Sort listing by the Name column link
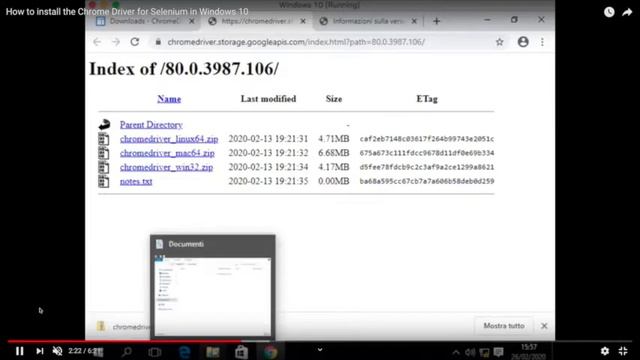Image resolution: width=640 pixels, height=360 pixels. point(169,99)
